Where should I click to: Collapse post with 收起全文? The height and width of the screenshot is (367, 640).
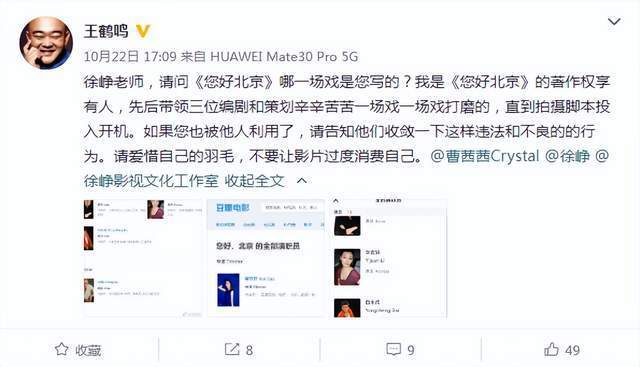pos(254,181)
